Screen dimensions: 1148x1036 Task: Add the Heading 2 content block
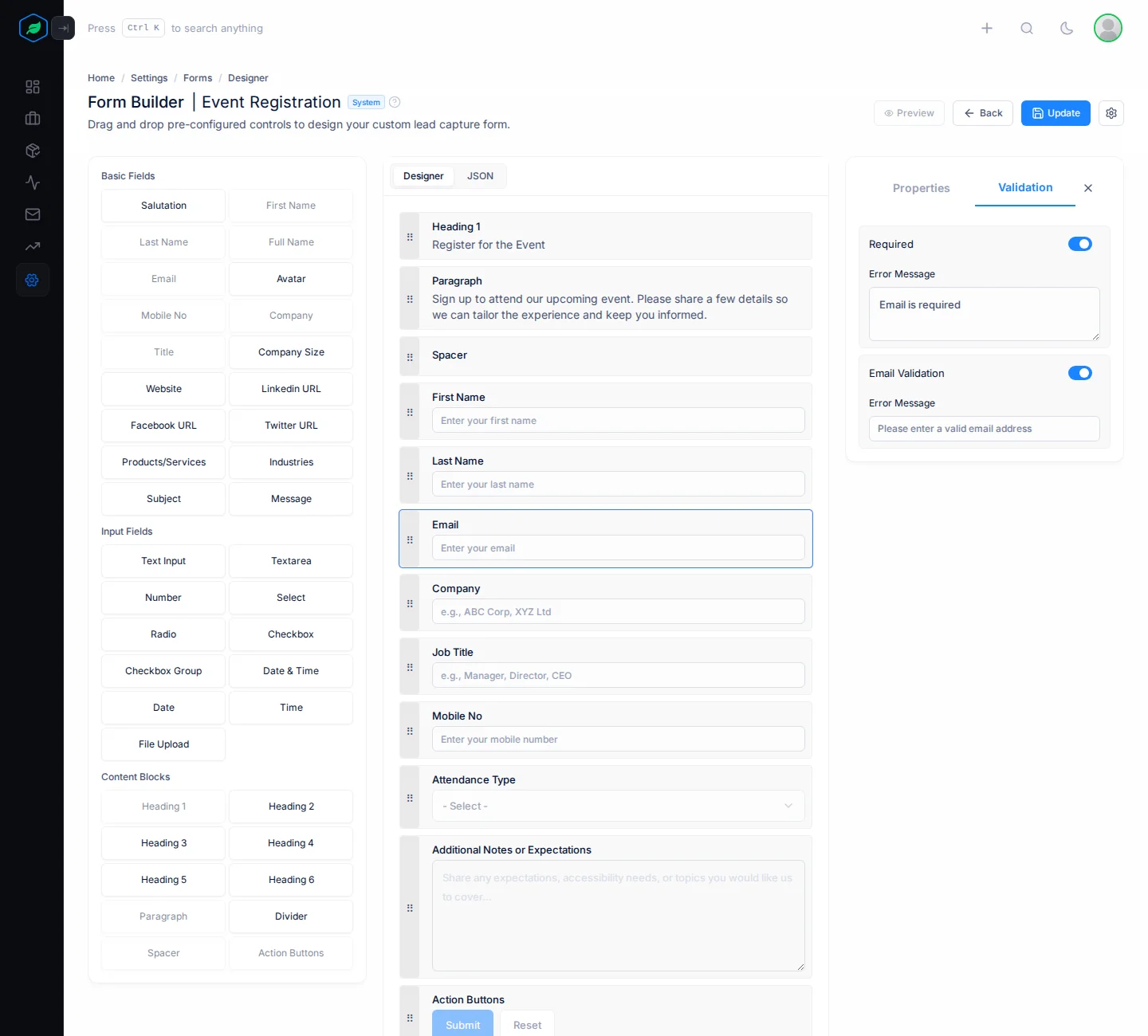coord(291,806)
